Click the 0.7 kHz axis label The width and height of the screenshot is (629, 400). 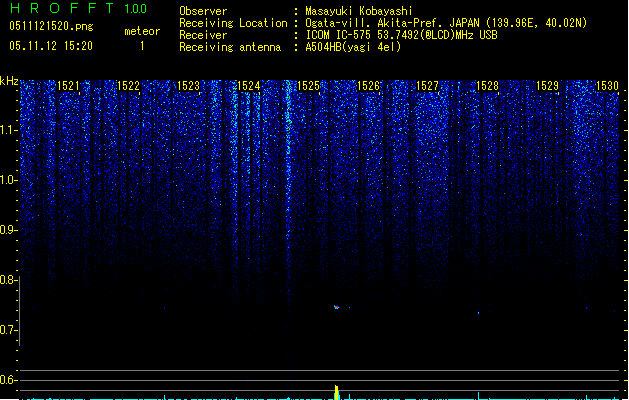click(x=8, y=330)
